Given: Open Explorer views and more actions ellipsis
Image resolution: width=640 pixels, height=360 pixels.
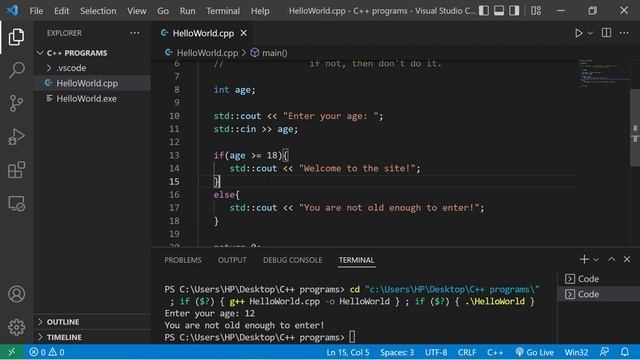Looking at the screenshot, I should tap(135, 33).
